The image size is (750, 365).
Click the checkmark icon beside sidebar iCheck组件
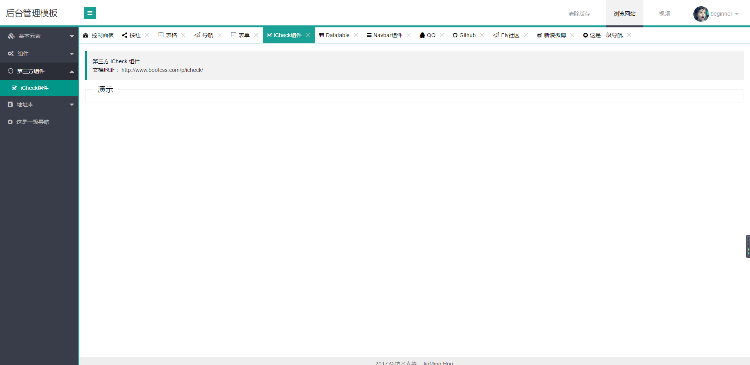14,88
